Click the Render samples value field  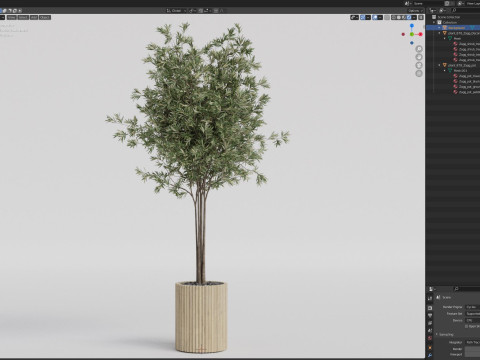coord(472,349)
